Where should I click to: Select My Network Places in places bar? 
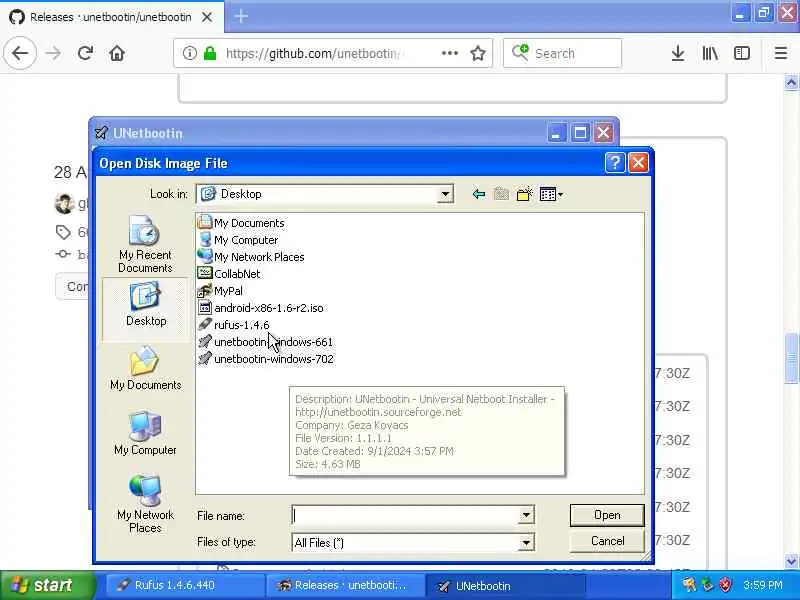(x=145, y=504)
